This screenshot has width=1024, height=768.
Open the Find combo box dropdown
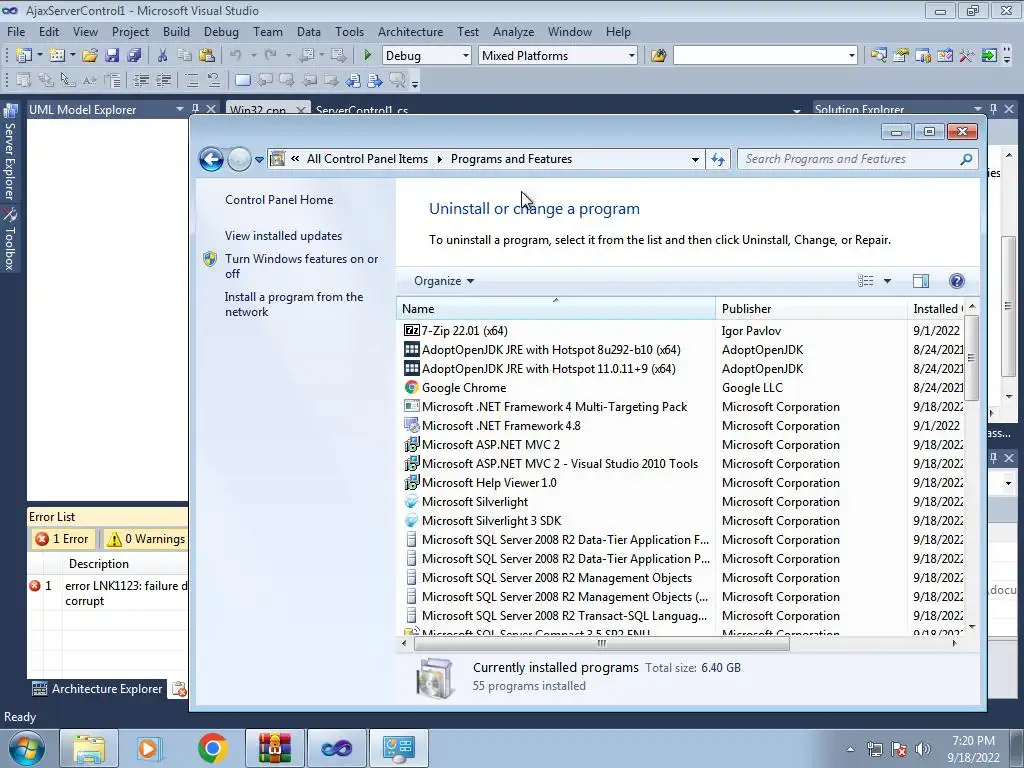(852, 56)
